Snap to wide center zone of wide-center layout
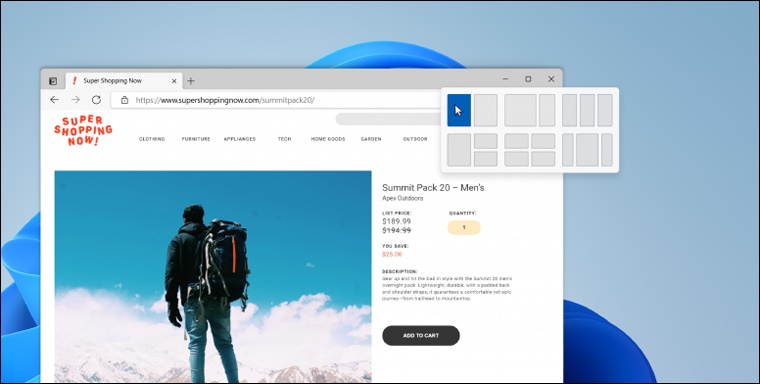760x384 pixels. click(587, 150)
